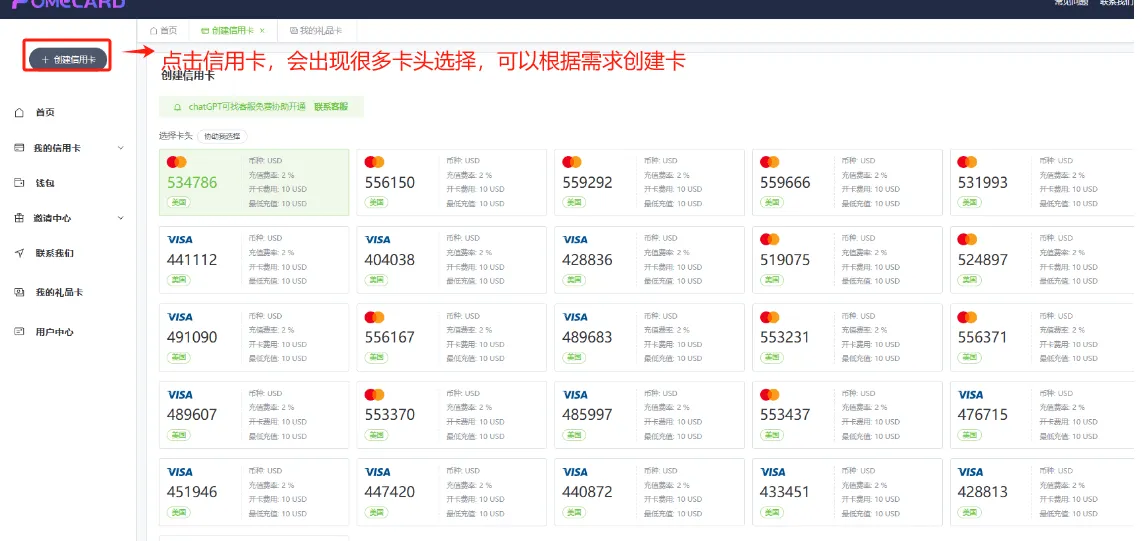This screenshot has width=1147, height=541.
Task: Click the 邀请中心 gift icon in sidebar
Action: (x=19, y=218)
